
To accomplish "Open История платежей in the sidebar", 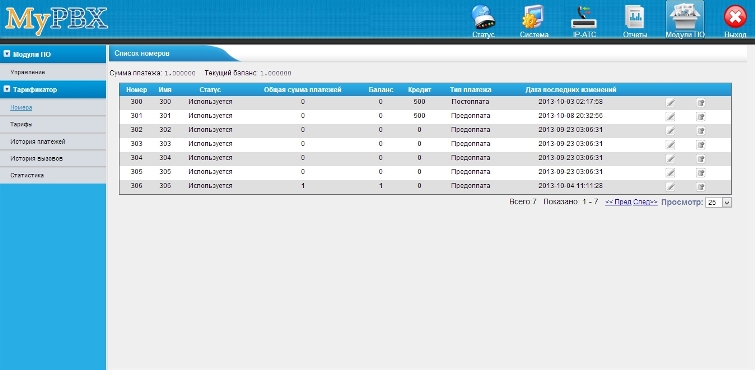I will click(38, 142).
